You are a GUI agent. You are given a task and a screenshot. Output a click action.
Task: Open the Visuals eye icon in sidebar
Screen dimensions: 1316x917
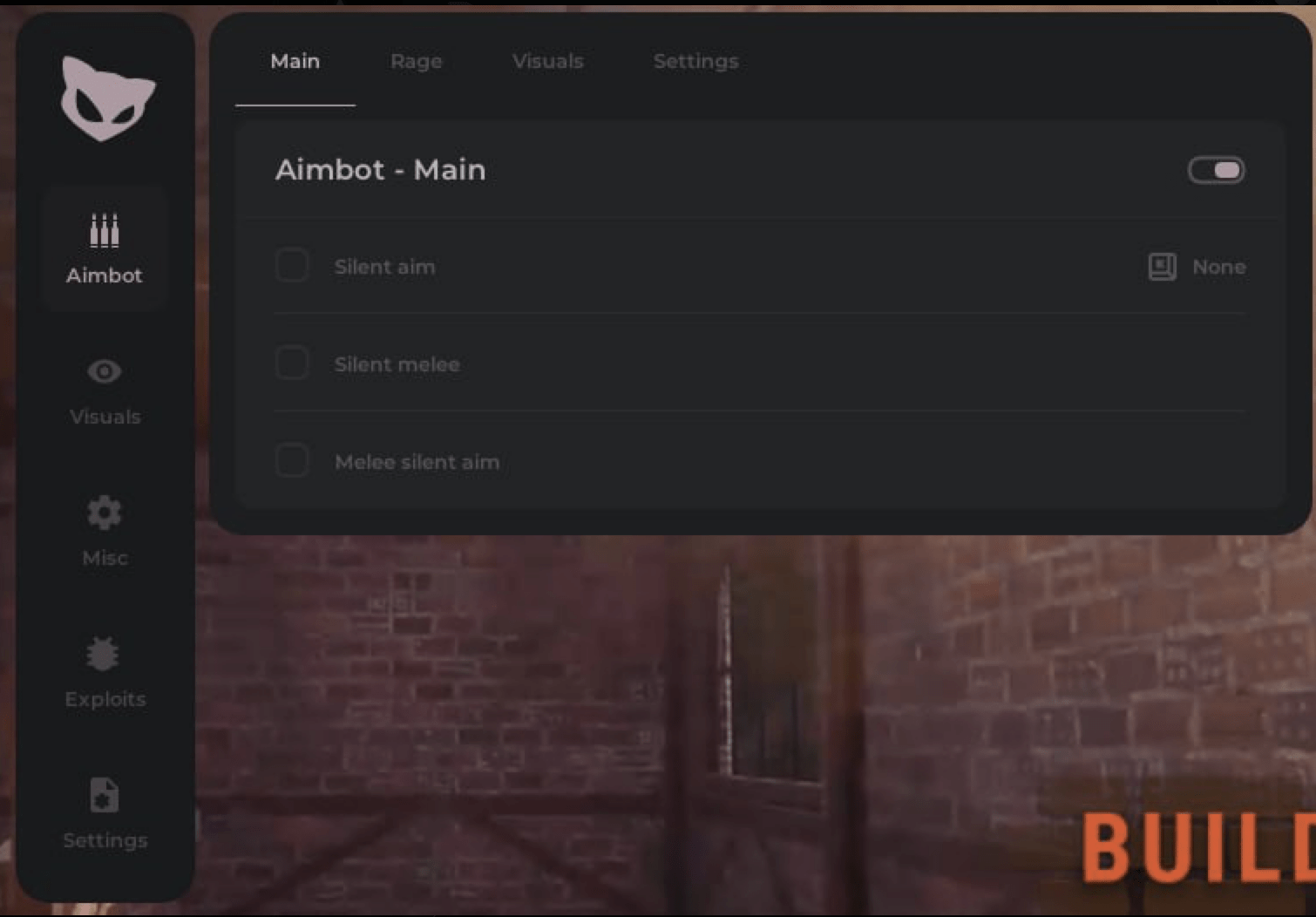tap(105, 372)
